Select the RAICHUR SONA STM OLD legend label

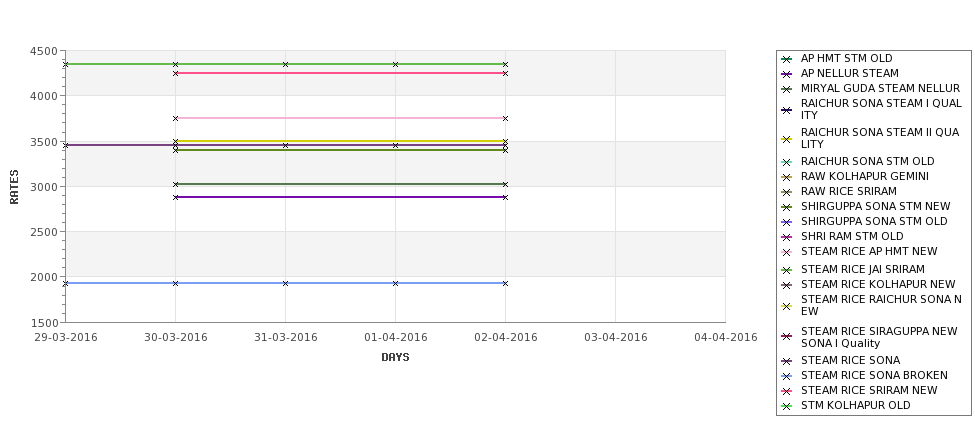pos(867,161)
